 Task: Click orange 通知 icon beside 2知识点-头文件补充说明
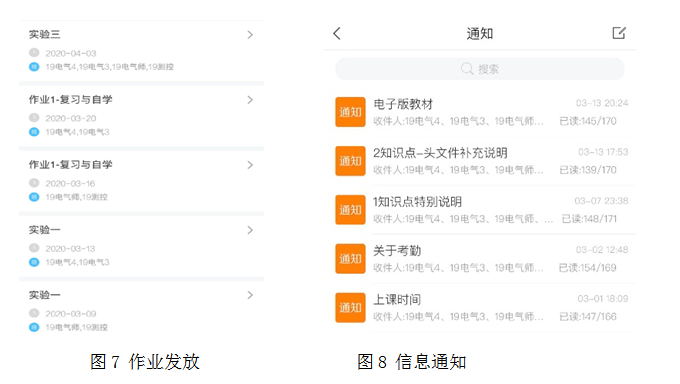[x=350, y=161]
